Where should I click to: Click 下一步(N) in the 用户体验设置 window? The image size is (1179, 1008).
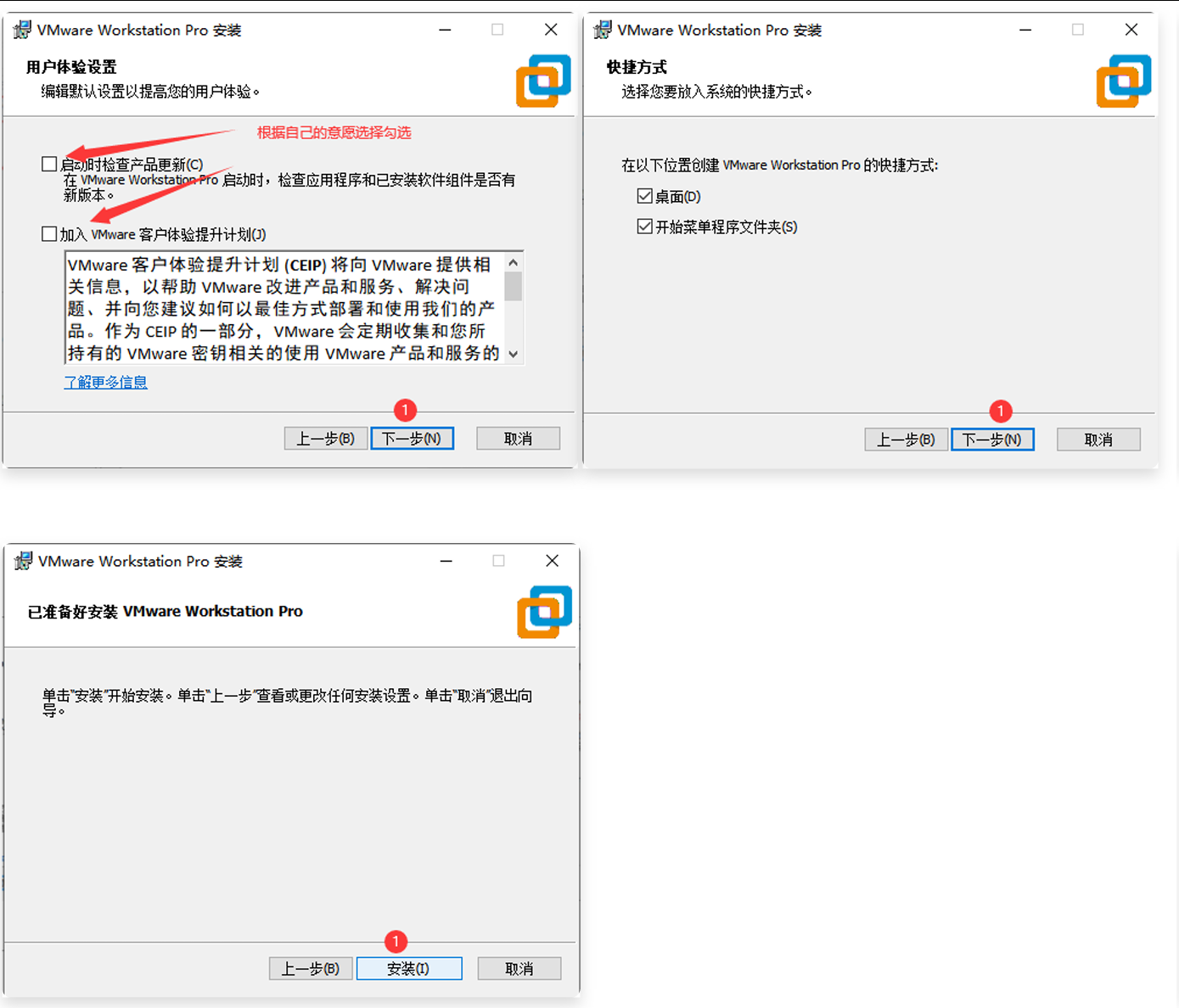[413, 438]
